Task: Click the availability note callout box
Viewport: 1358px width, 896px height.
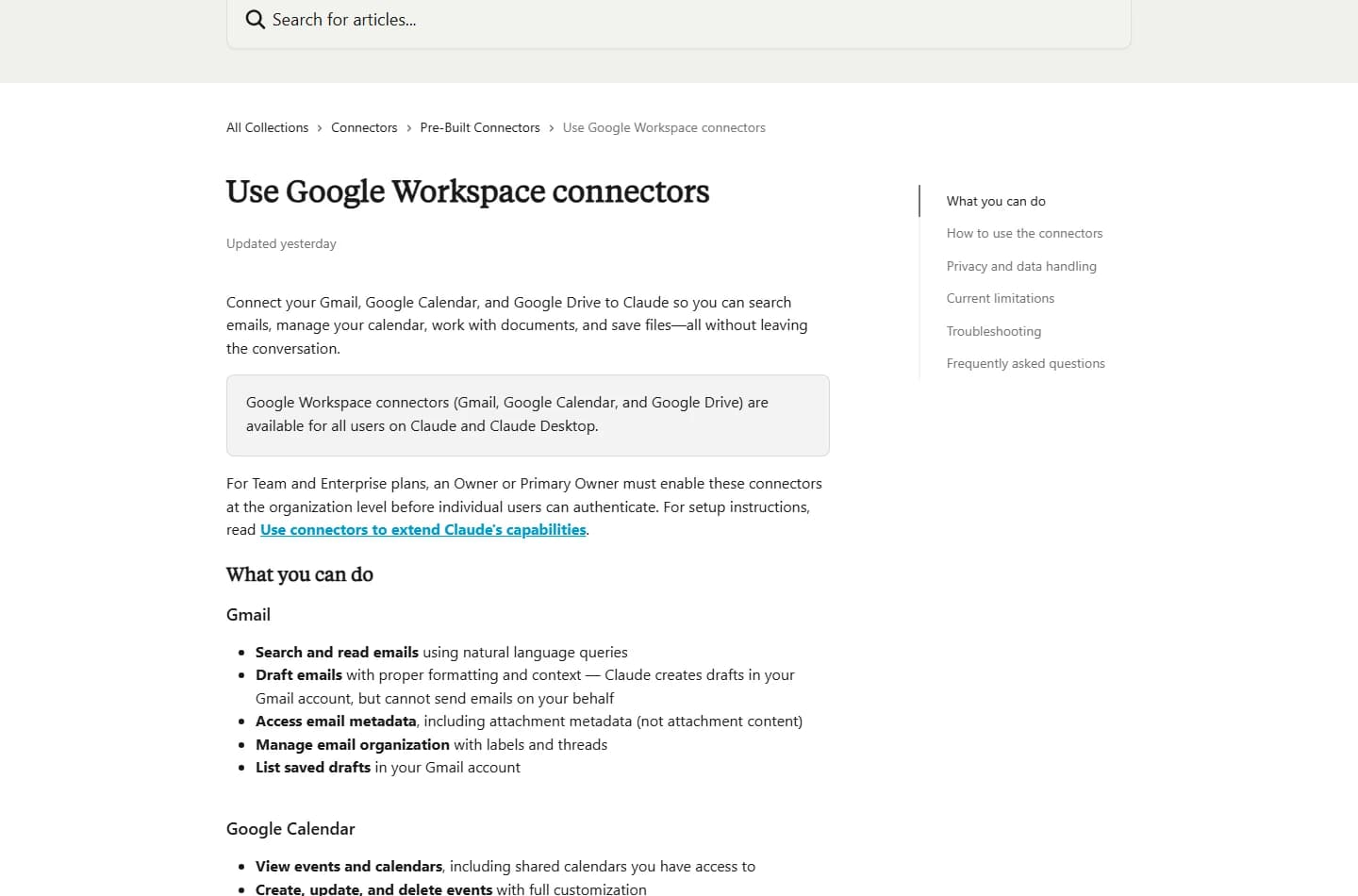Action: [528, 415]
